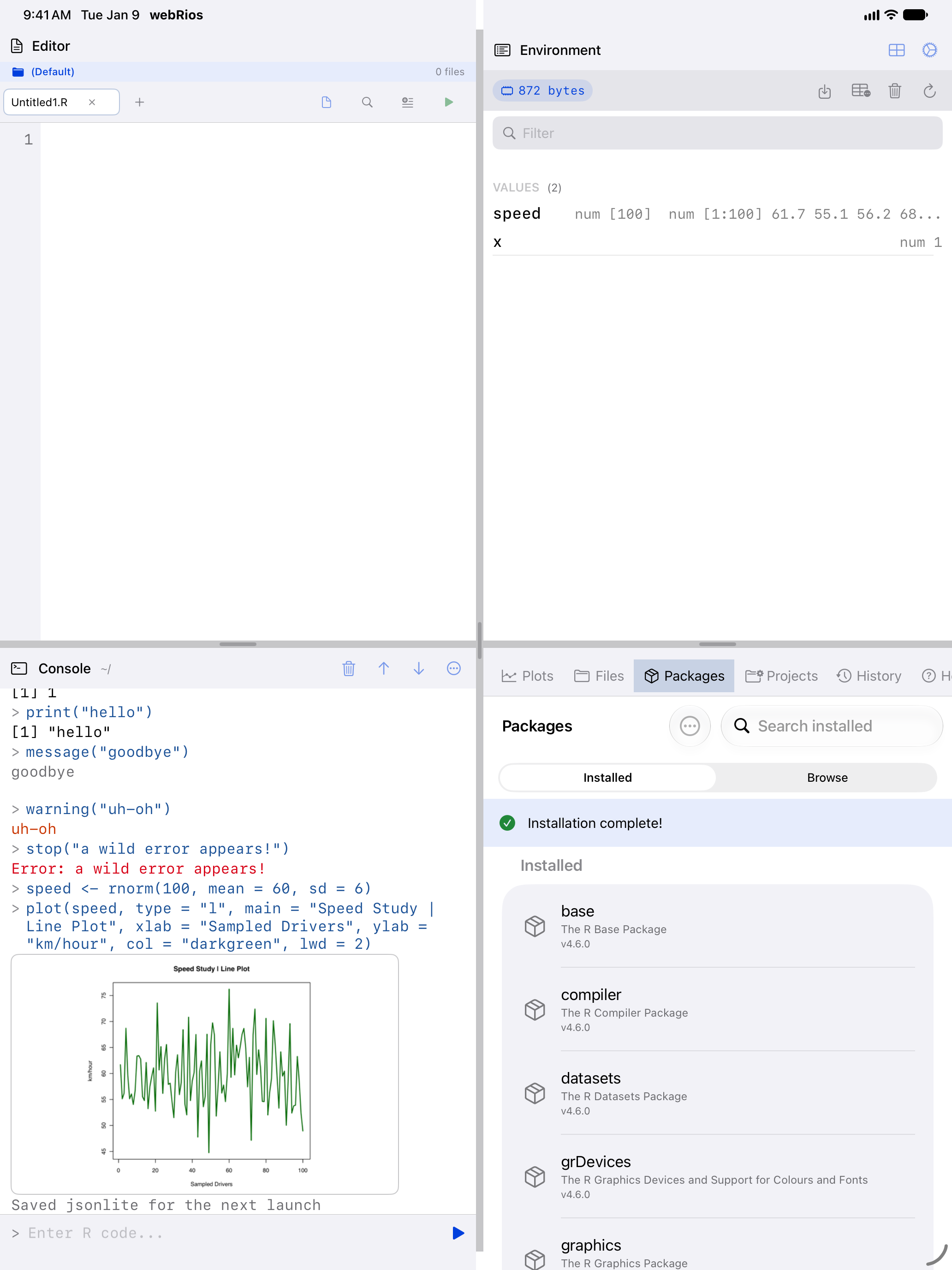Click the 872 bytes memory badge
This screenshot has width=952, height=1270.
click(542, 91)
